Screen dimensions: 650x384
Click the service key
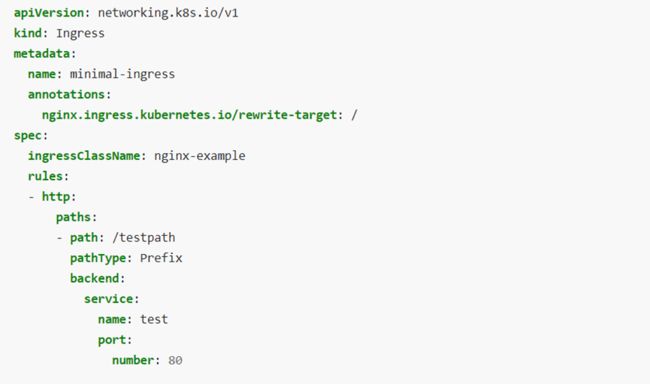[x=109, y=299]
